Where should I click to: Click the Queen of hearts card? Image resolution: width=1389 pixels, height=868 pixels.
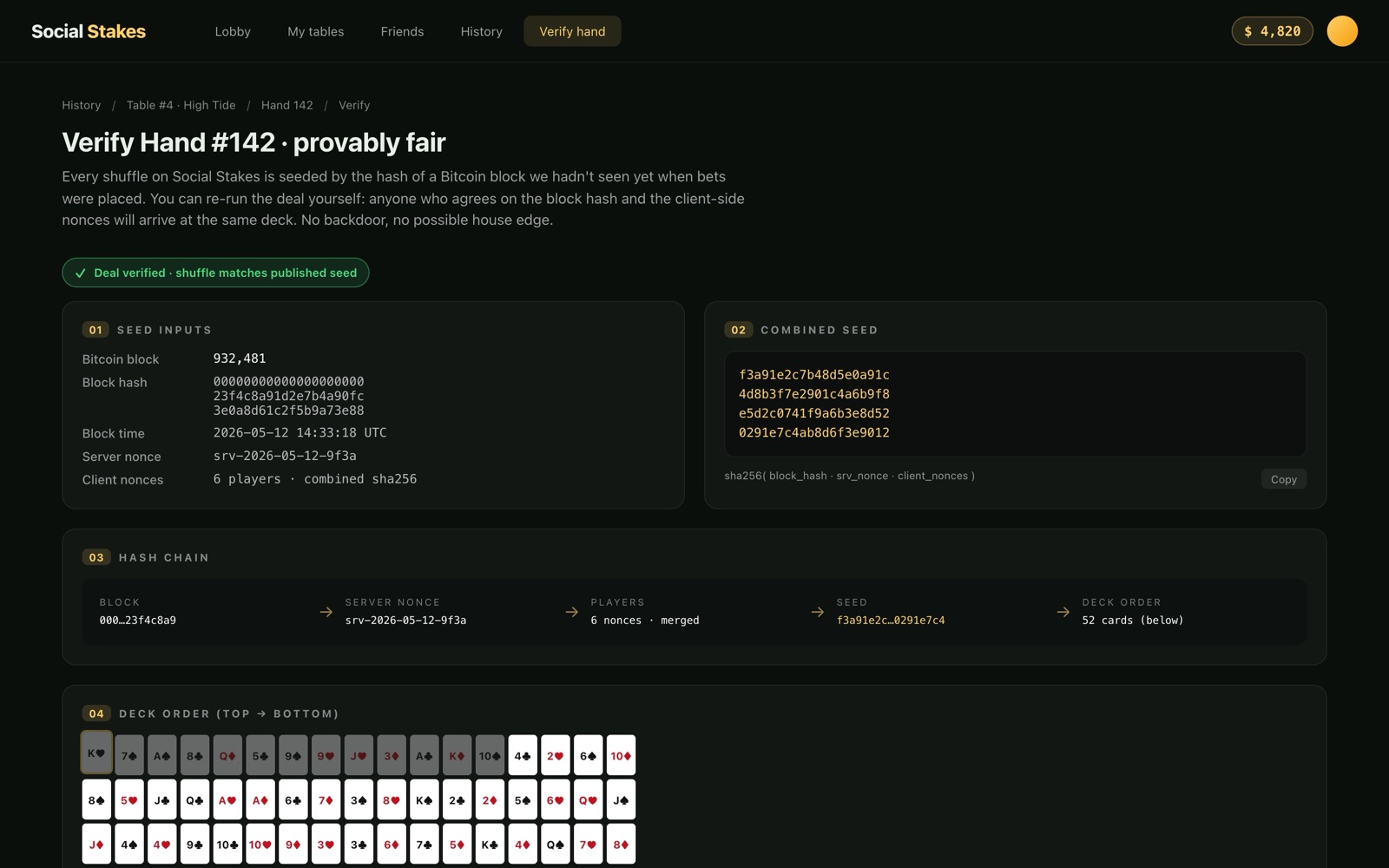click(x=588, y=799)
